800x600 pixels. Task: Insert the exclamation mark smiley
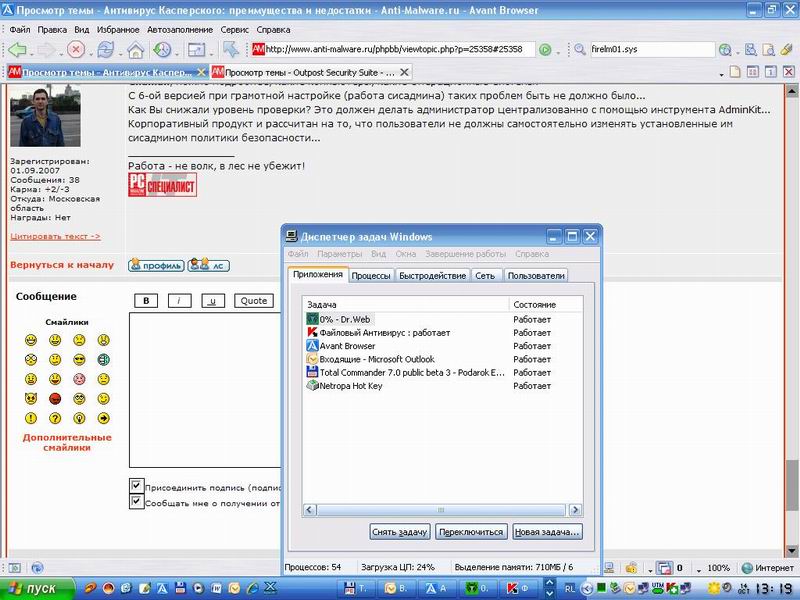[x=31, y=418]
